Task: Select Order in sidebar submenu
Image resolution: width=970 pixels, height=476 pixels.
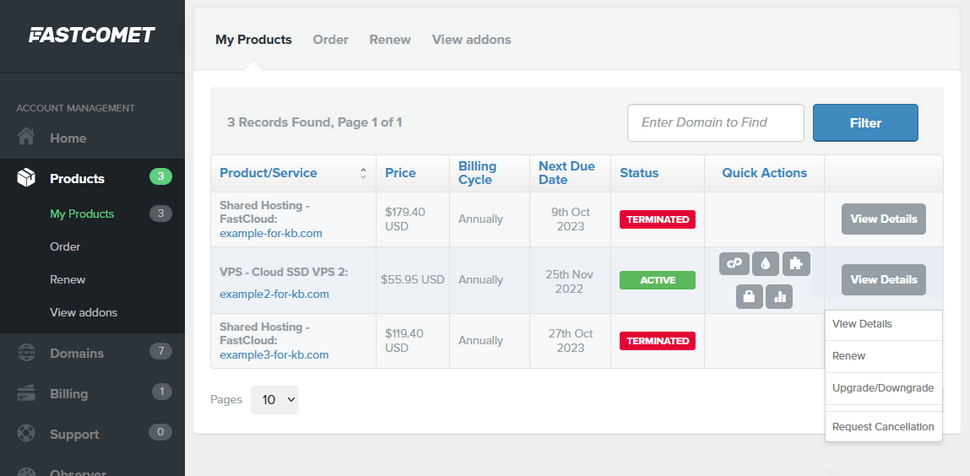Action: (65, 247)
